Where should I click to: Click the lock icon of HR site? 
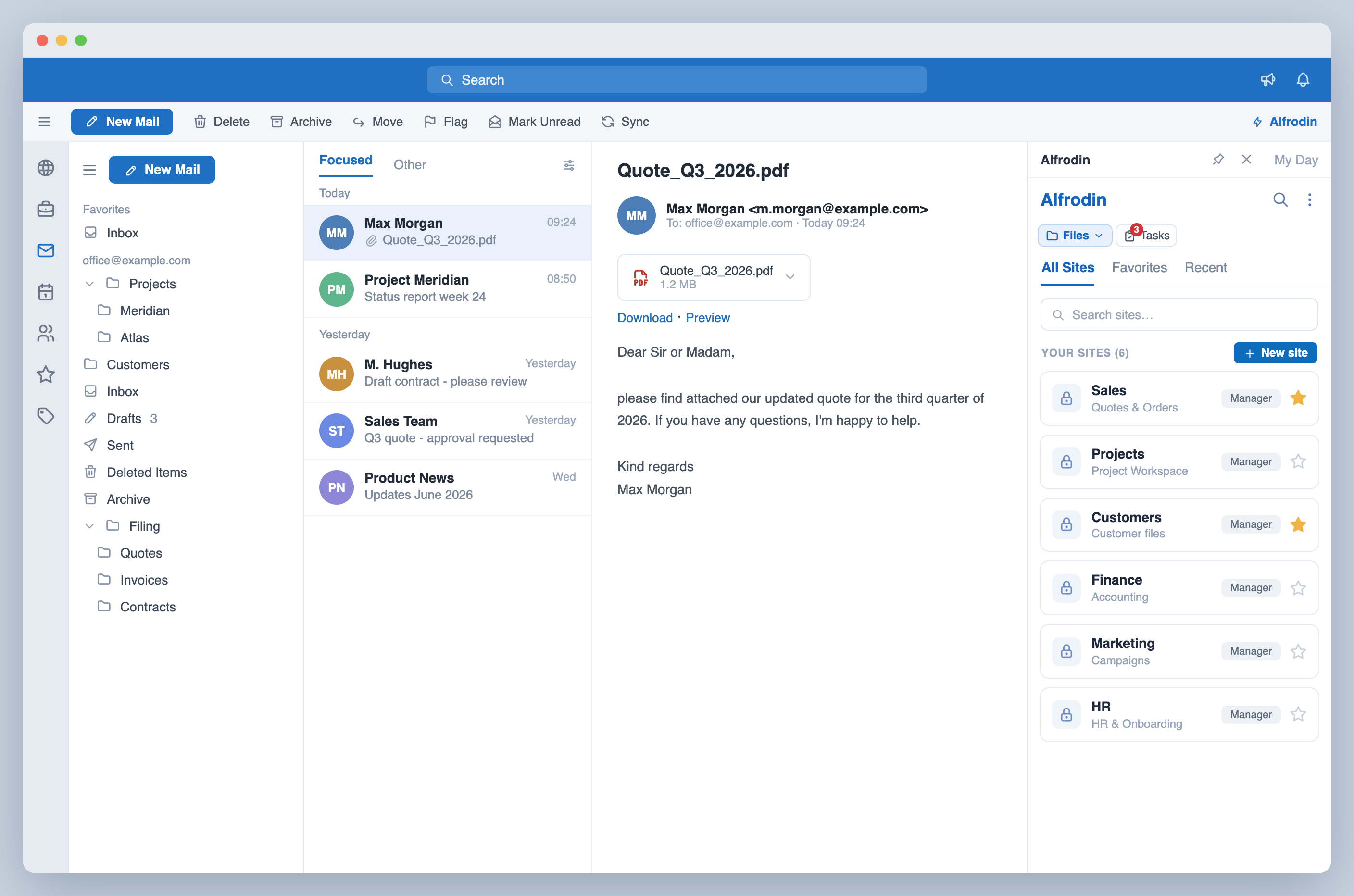click(x=1066, y=714)
